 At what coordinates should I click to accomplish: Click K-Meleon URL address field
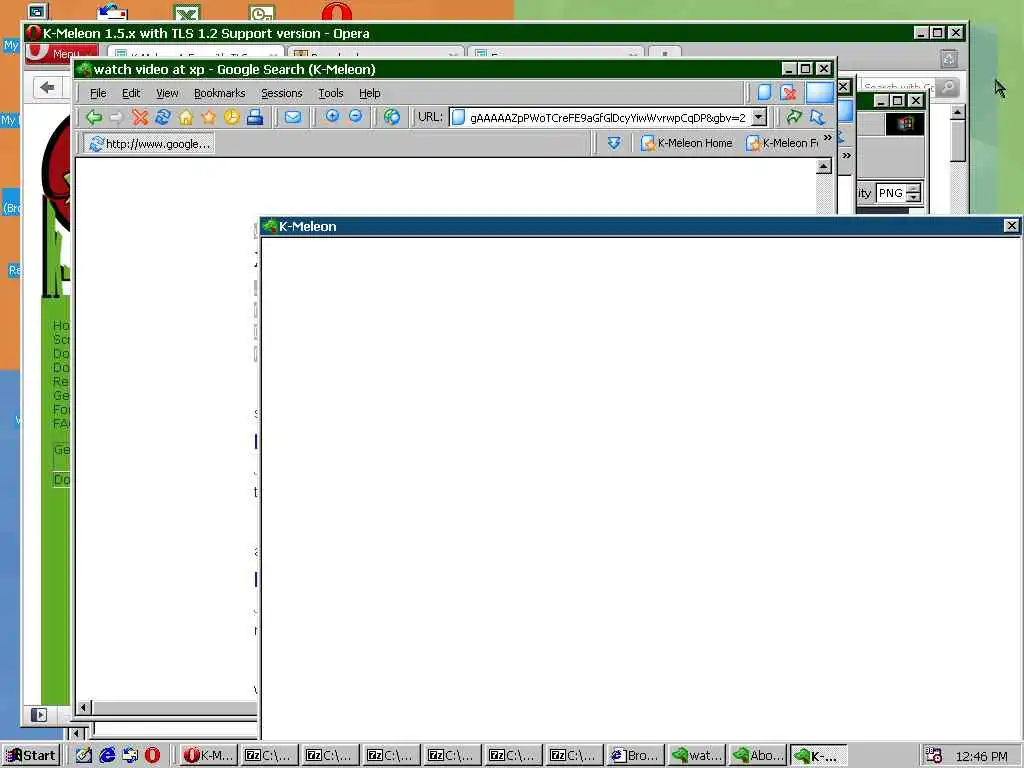click(607, 118)
